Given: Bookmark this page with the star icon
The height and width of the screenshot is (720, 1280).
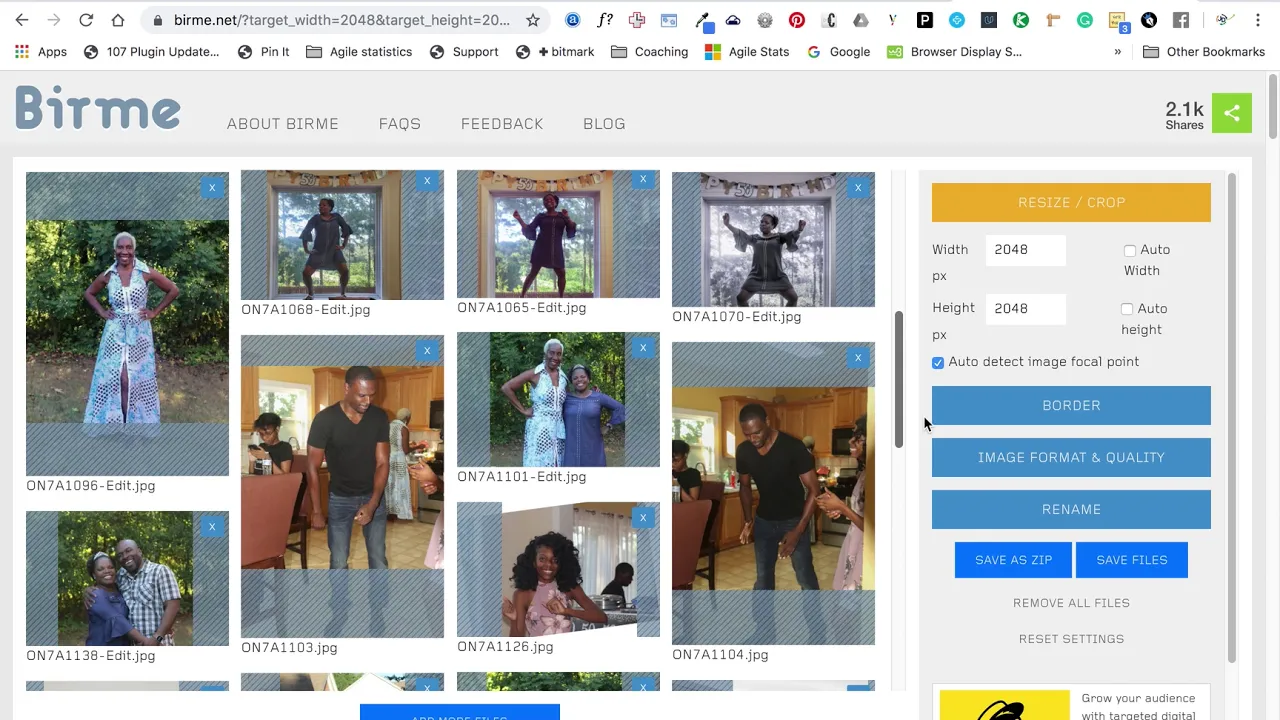Looking at the screenshot, I should point(533,20).
